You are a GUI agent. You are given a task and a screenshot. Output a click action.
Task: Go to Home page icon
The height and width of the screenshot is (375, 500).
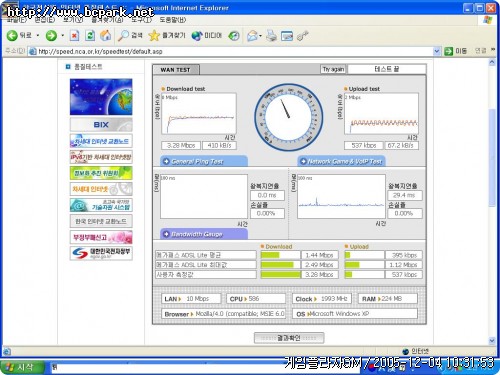click(x=106, y=35)
